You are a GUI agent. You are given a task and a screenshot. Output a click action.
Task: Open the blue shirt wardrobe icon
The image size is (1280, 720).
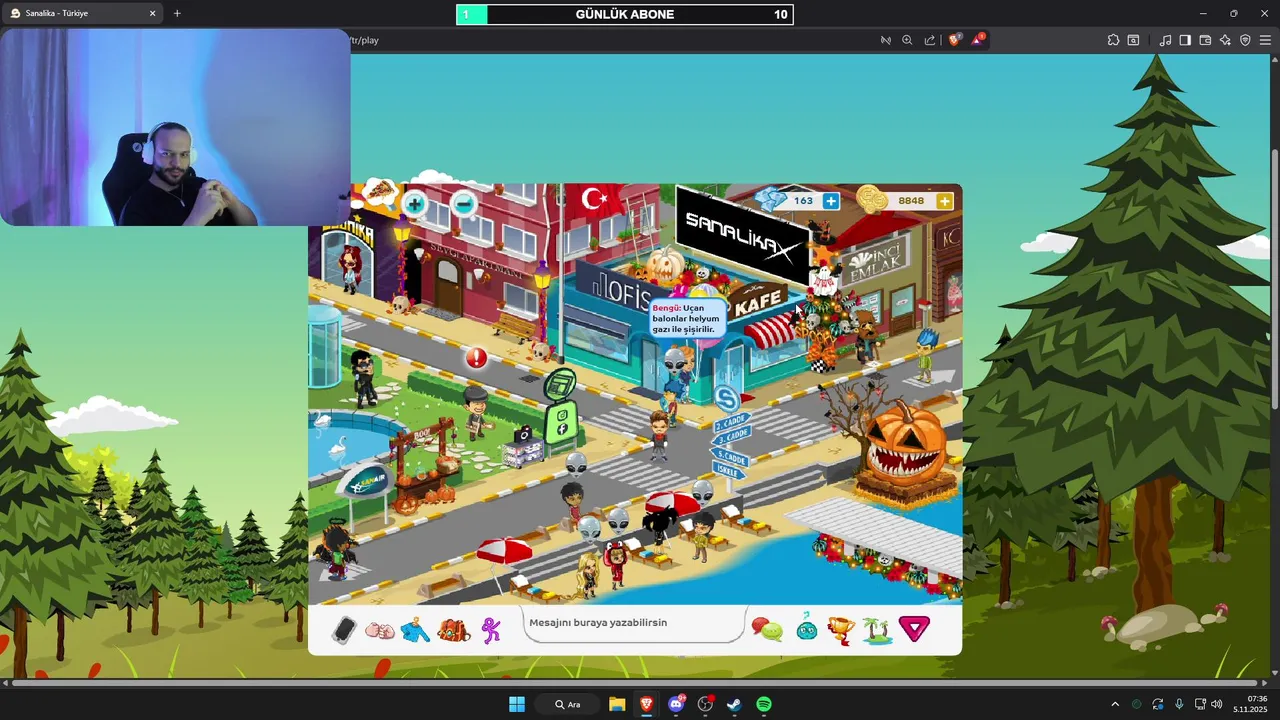[x=415, y=631]
